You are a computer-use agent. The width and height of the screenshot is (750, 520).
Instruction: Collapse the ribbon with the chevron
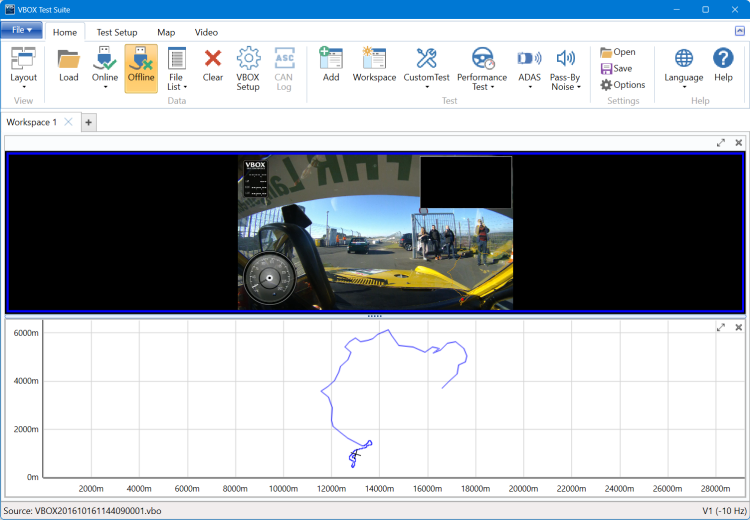coord(739,31)
